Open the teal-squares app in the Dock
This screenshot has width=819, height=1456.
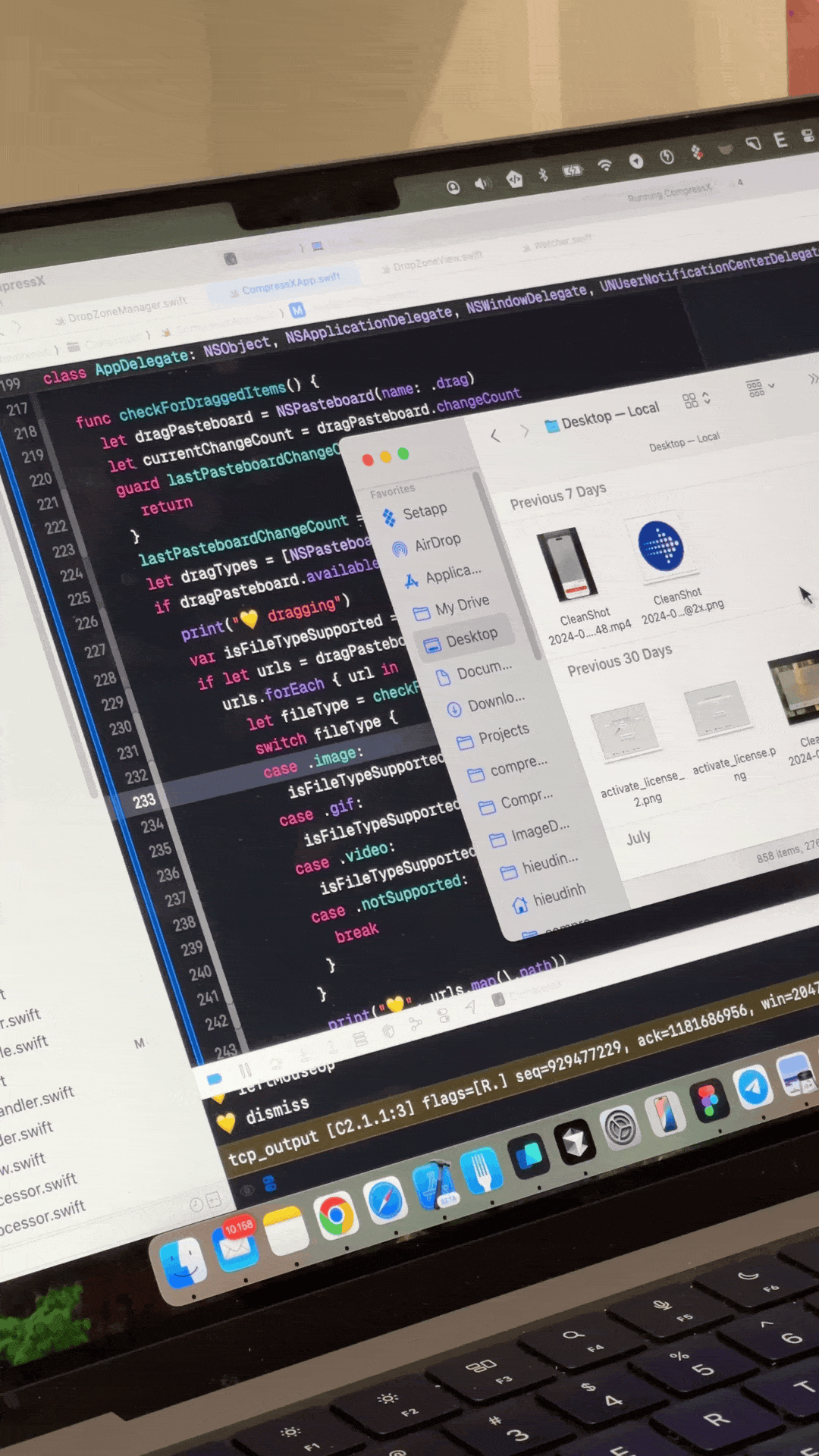coord(528,1156)
